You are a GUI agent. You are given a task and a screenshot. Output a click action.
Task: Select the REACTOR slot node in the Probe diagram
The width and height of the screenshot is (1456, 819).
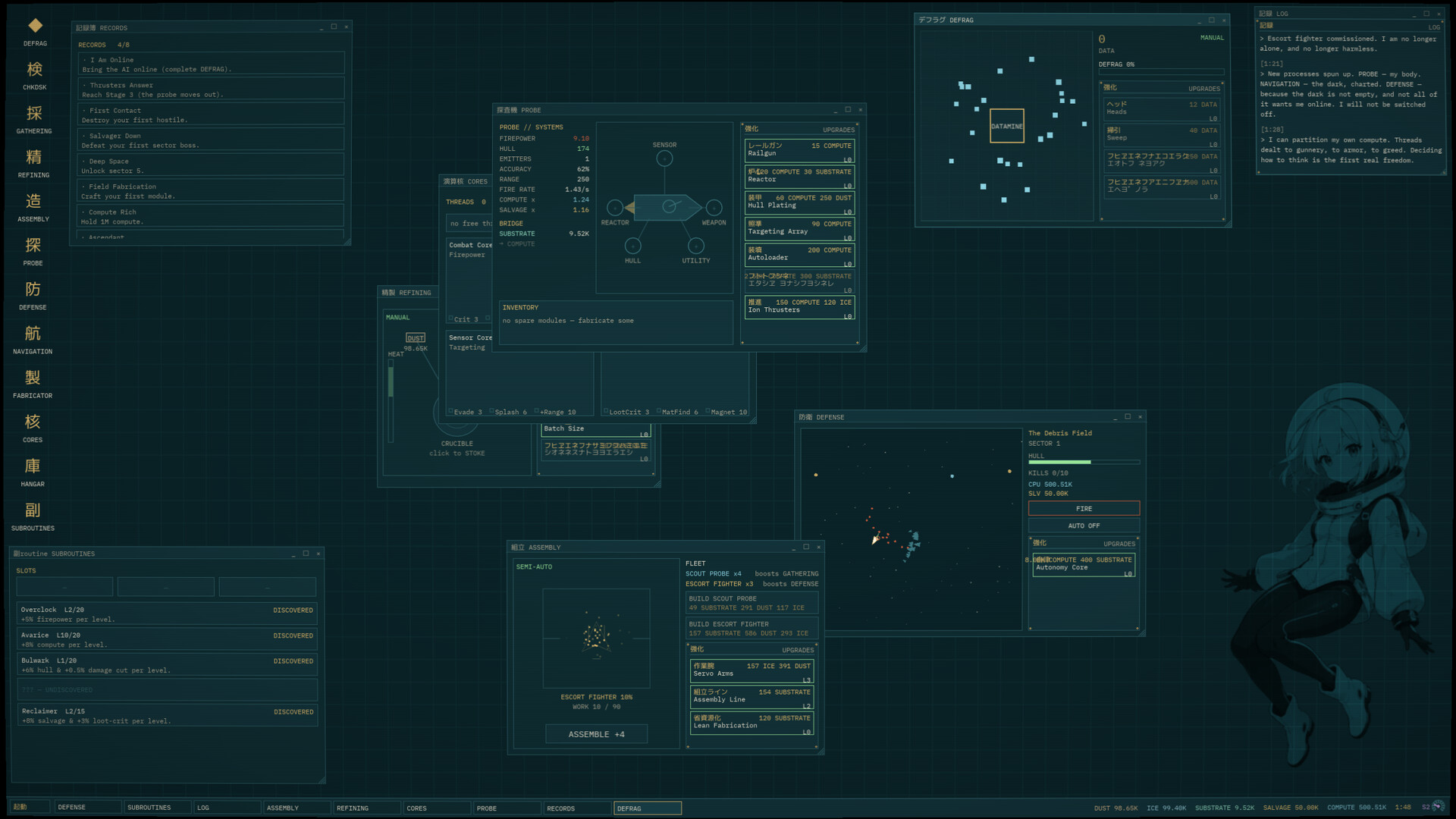click(615, 208)
